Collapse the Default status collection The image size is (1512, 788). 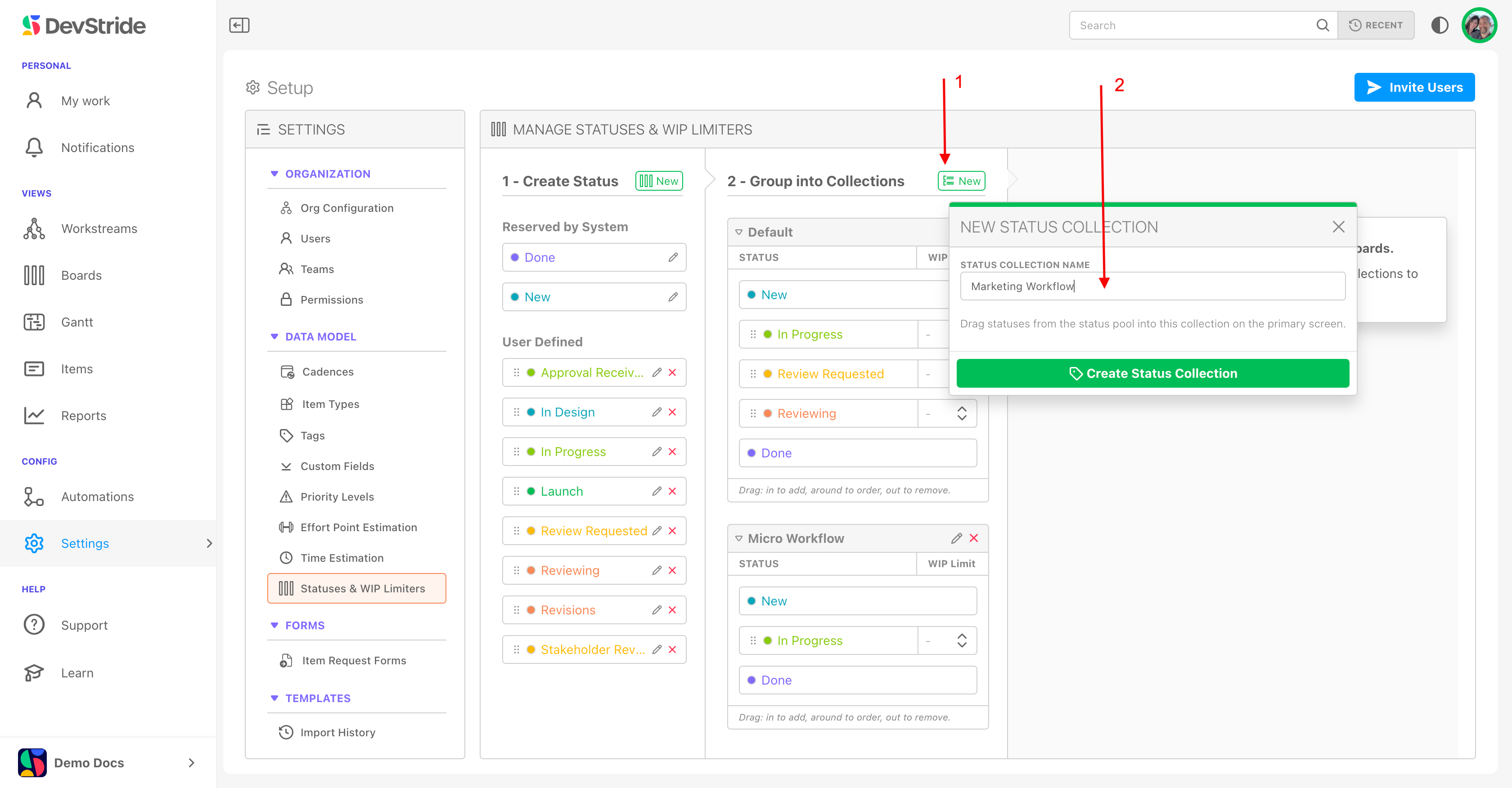click(x=739, y=233)
